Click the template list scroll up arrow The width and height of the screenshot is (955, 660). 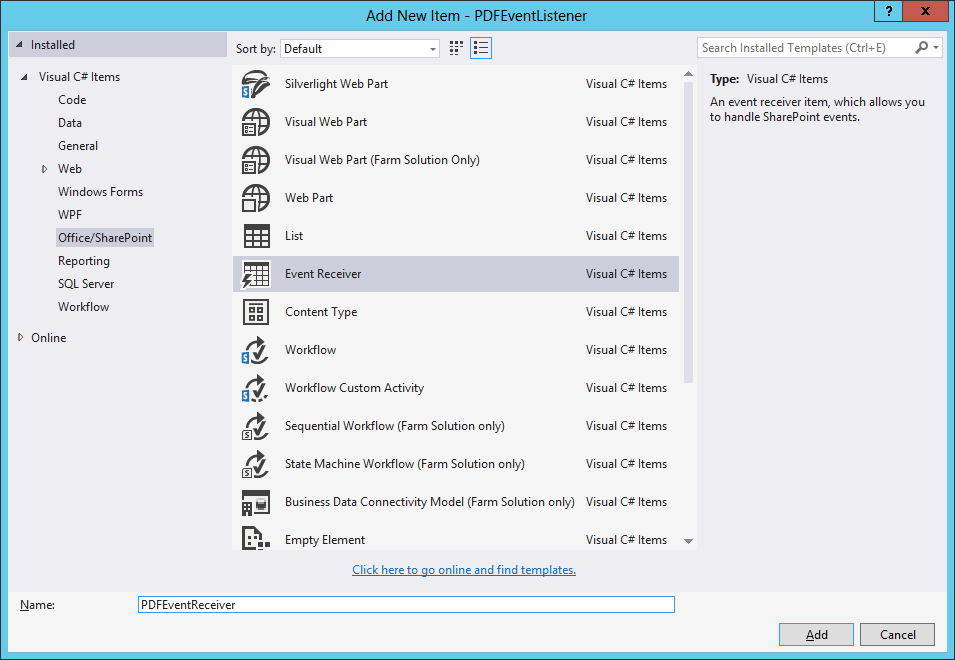[688, 74]
